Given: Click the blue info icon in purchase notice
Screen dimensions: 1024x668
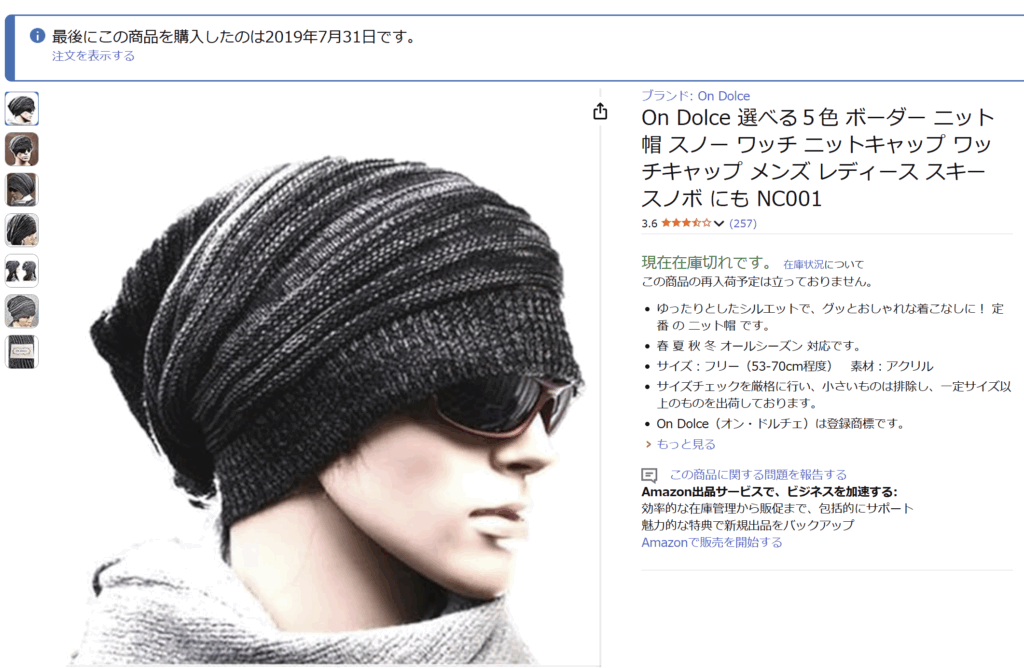Looking at the screenshot, I should click(37, 36).
